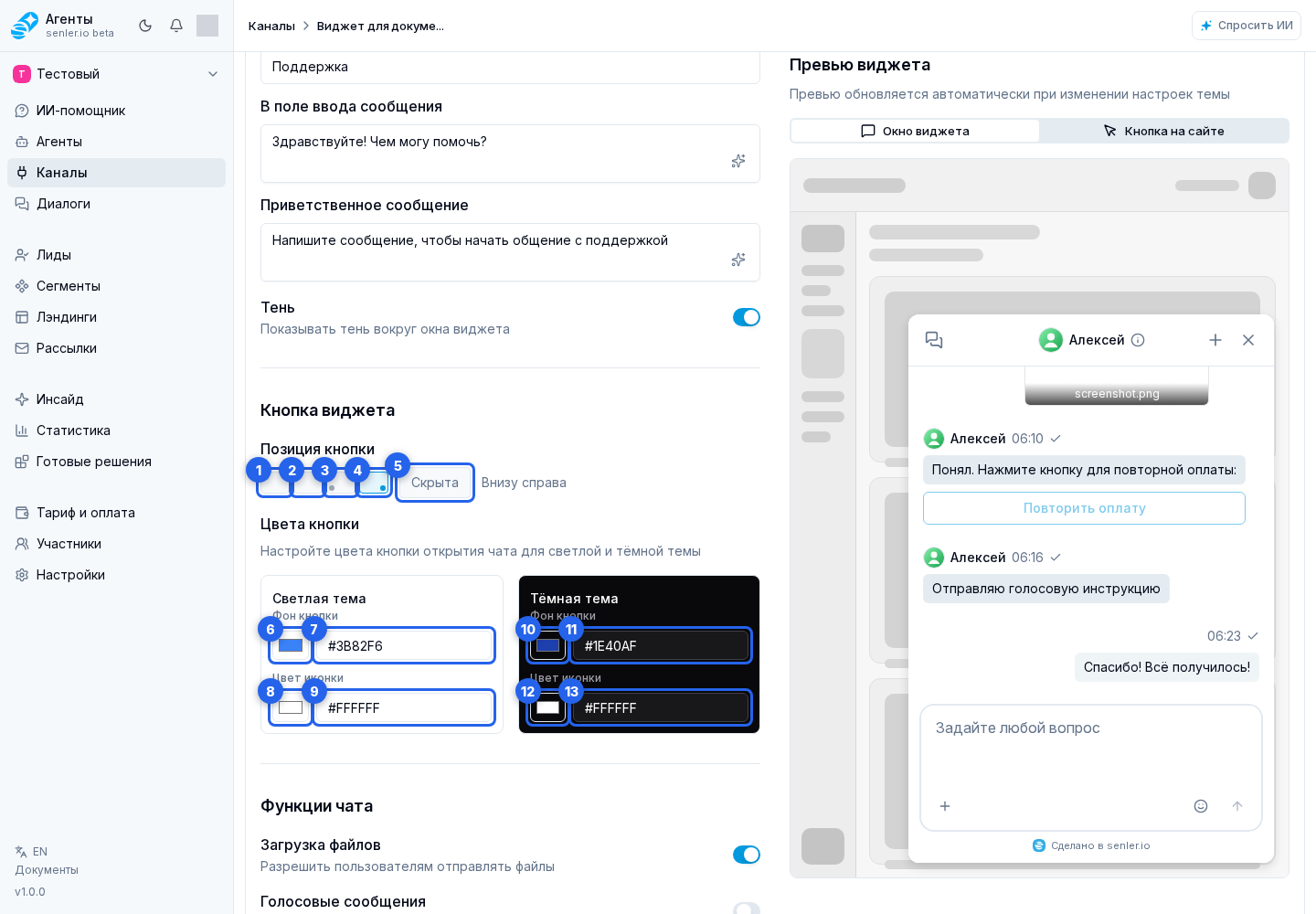1316x914 pixels.
Task: Click chat history icon in widget header
Action: 934,340
